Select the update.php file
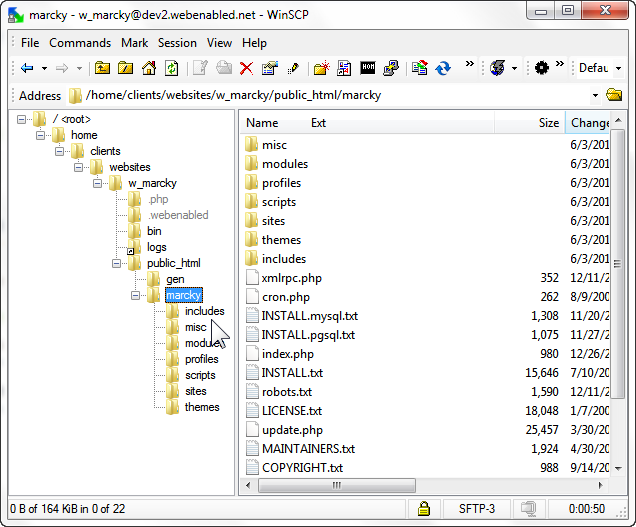Screen dimensions: 636x527 (x=292, y=430)
